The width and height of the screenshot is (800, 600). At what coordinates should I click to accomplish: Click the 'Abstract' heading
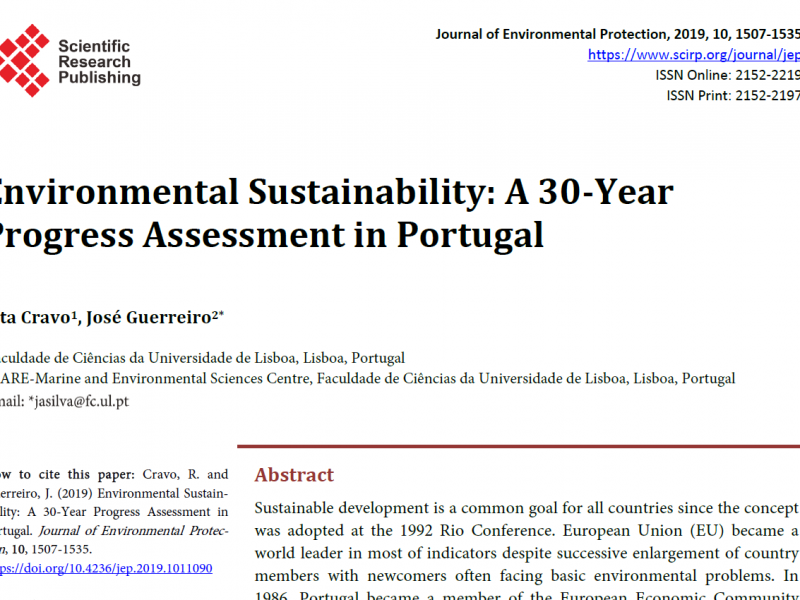(294, 475)
